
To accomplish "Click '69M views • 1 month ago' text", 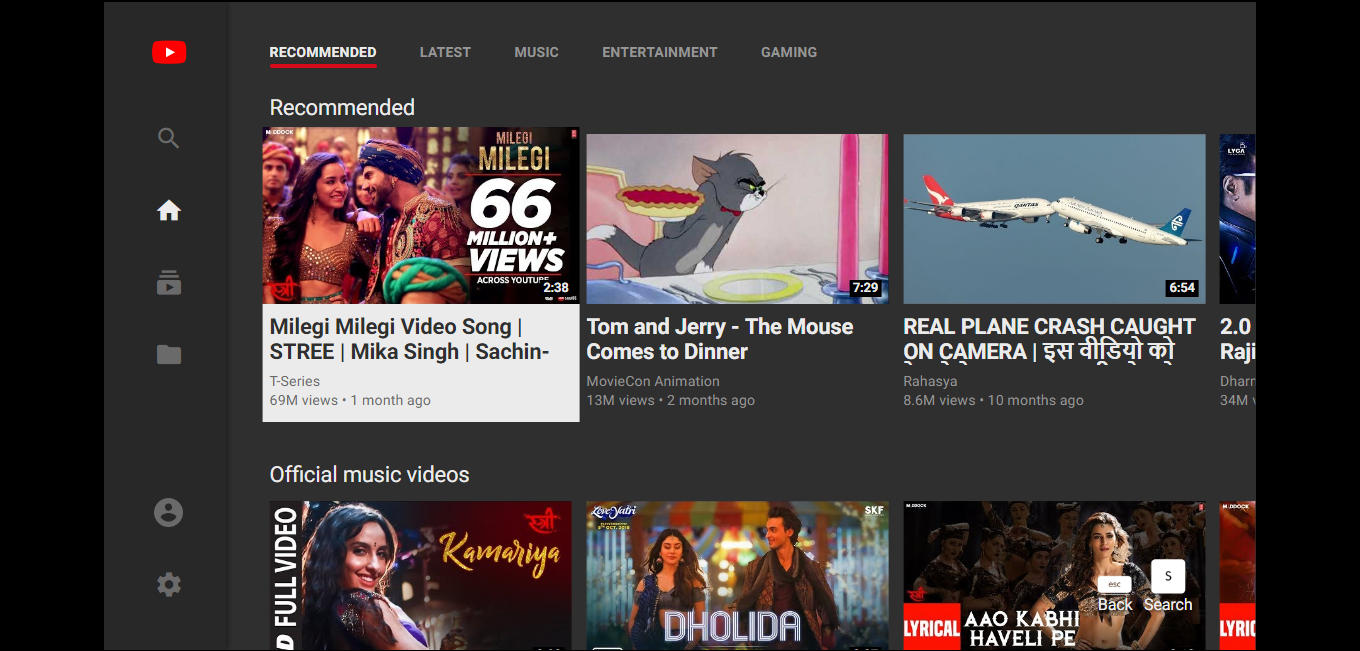I will [x=350, y=400].
